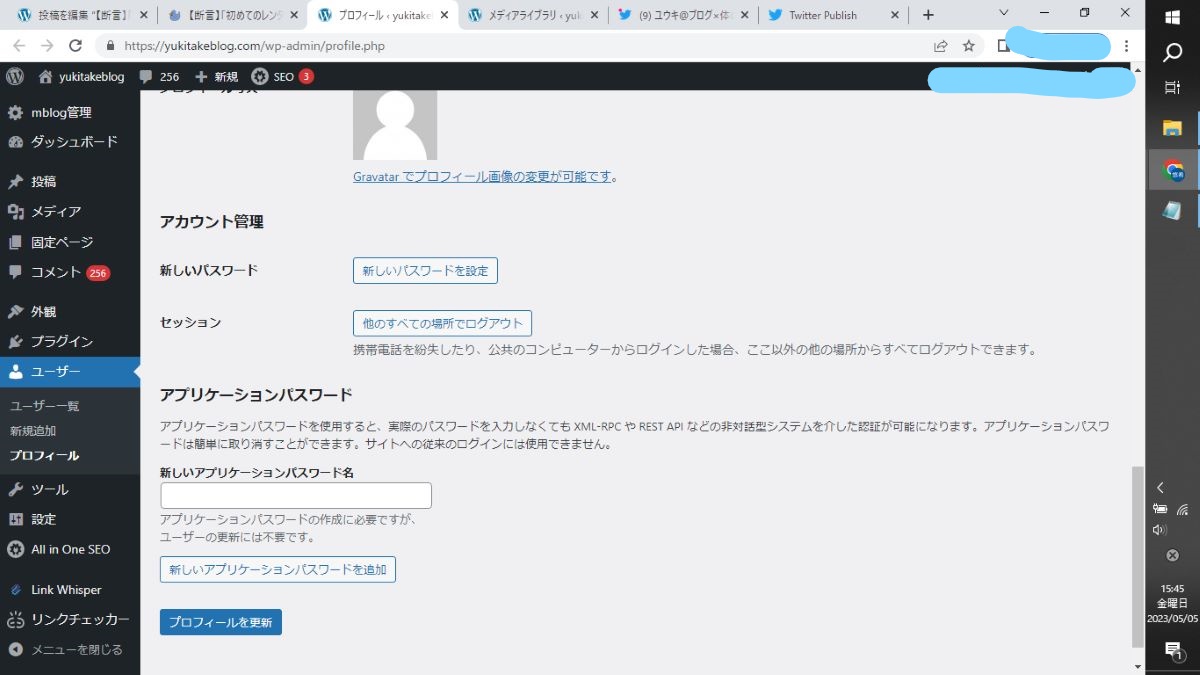Click the address bar URL
Screen dimensions: 1200x675
tap(255, 46)
